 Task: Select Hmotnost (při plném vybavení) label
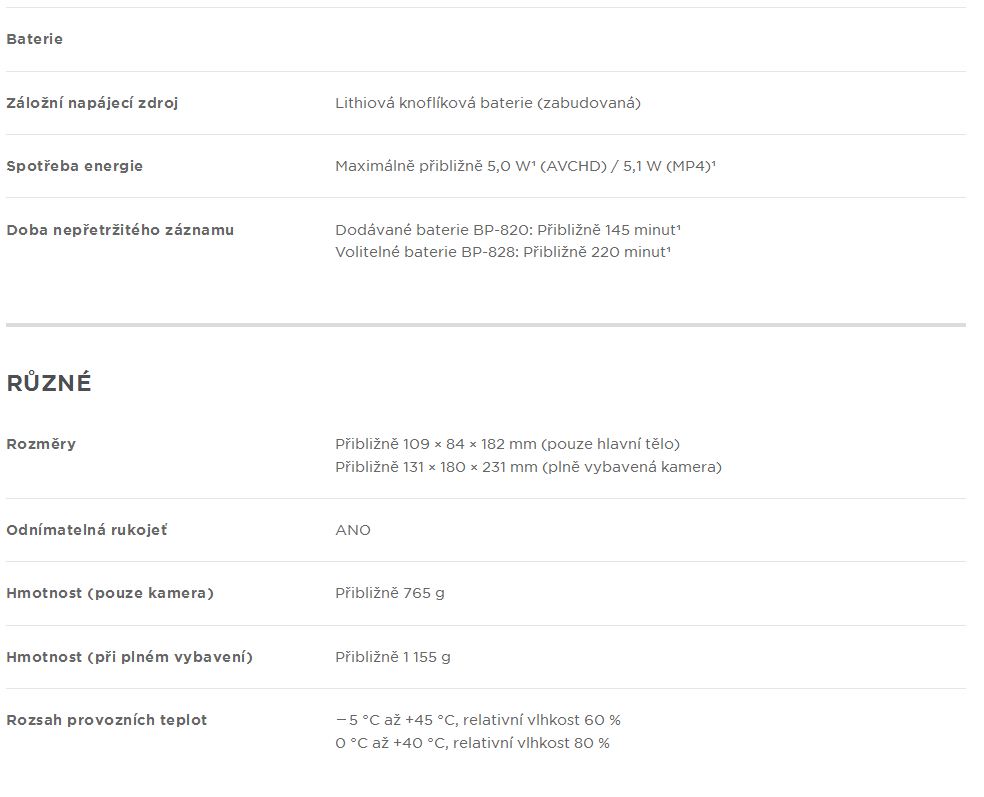coord(129,657)
